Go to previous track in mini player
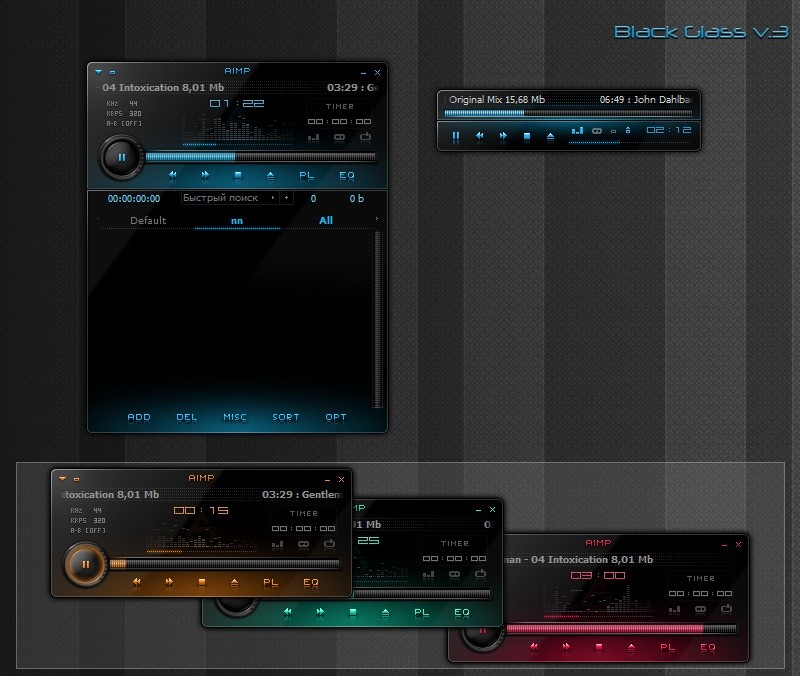The height and width of the screenshot is (676, 800). 479,135
